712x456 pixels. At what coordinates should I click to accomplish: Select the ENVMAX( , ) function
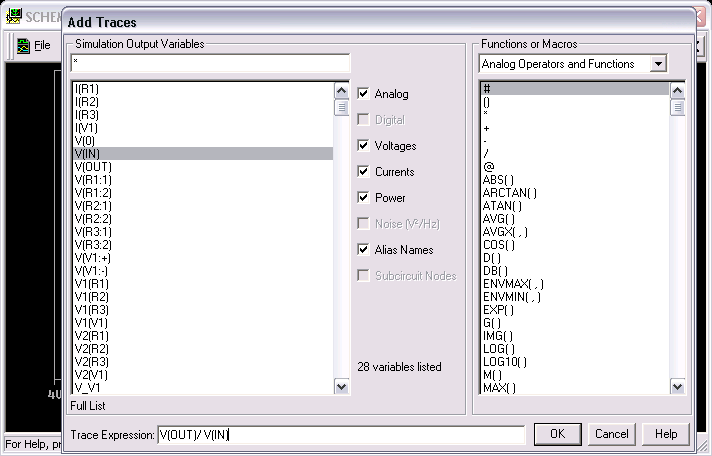coord(575,284)
